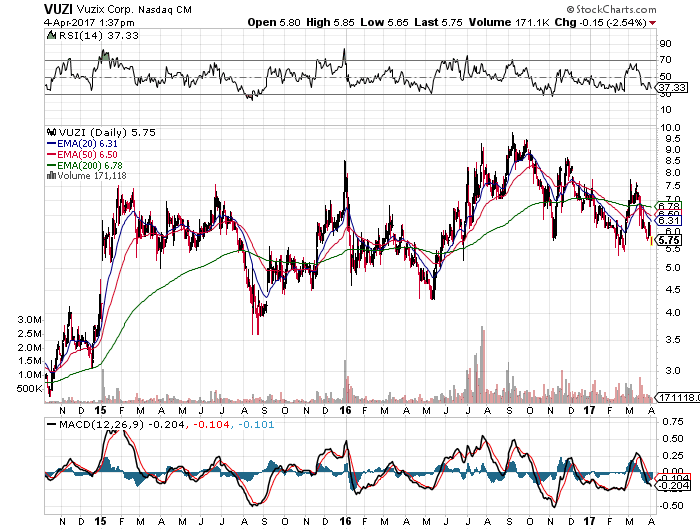Click the 3.0M label on the volume axis
700x530 pixels.
29,320
